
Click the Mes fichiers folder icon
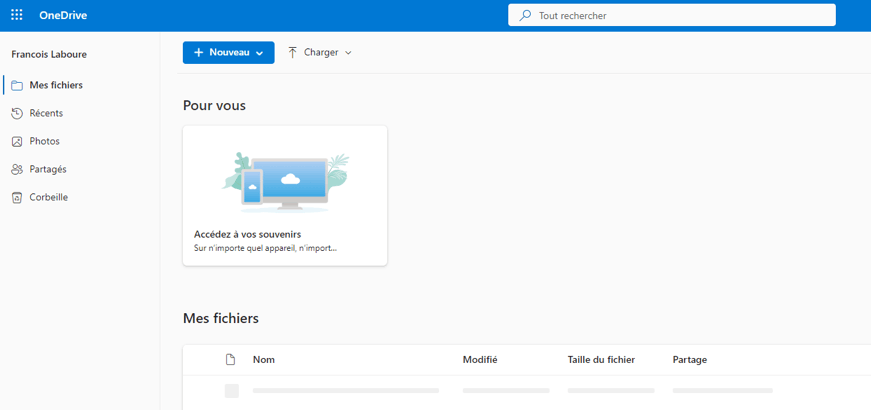(17, 86)
